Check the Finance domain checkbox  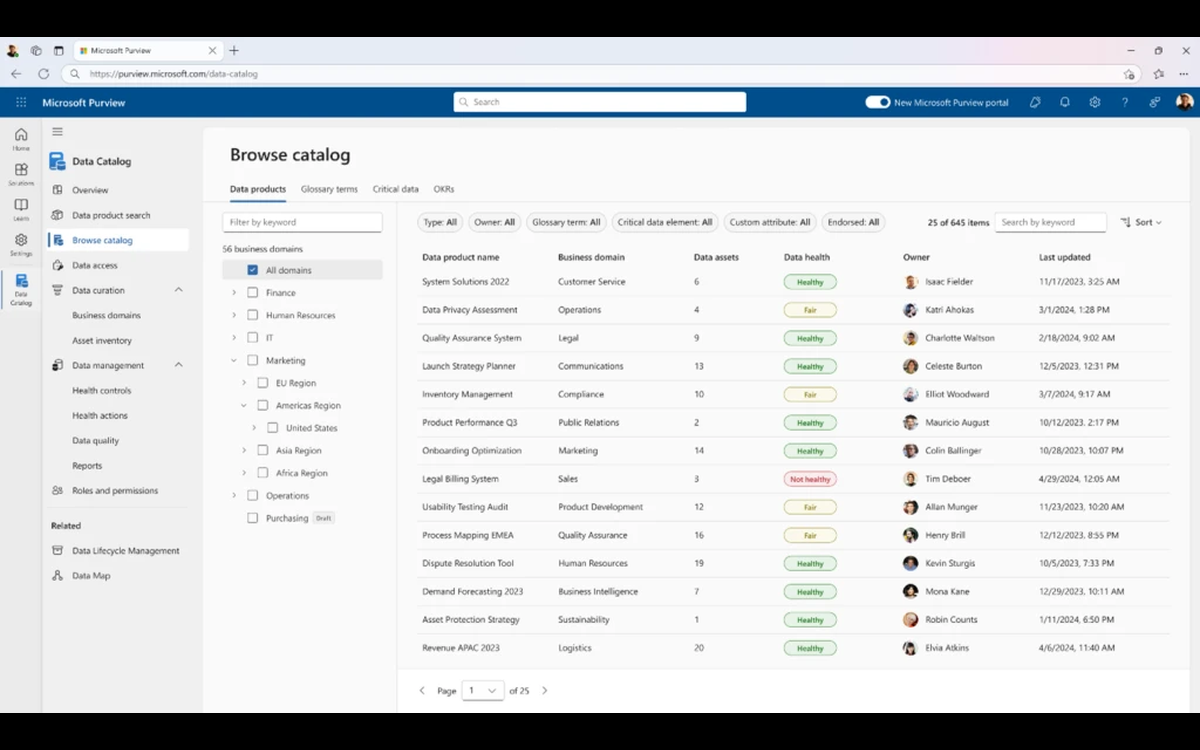[252, 292]
